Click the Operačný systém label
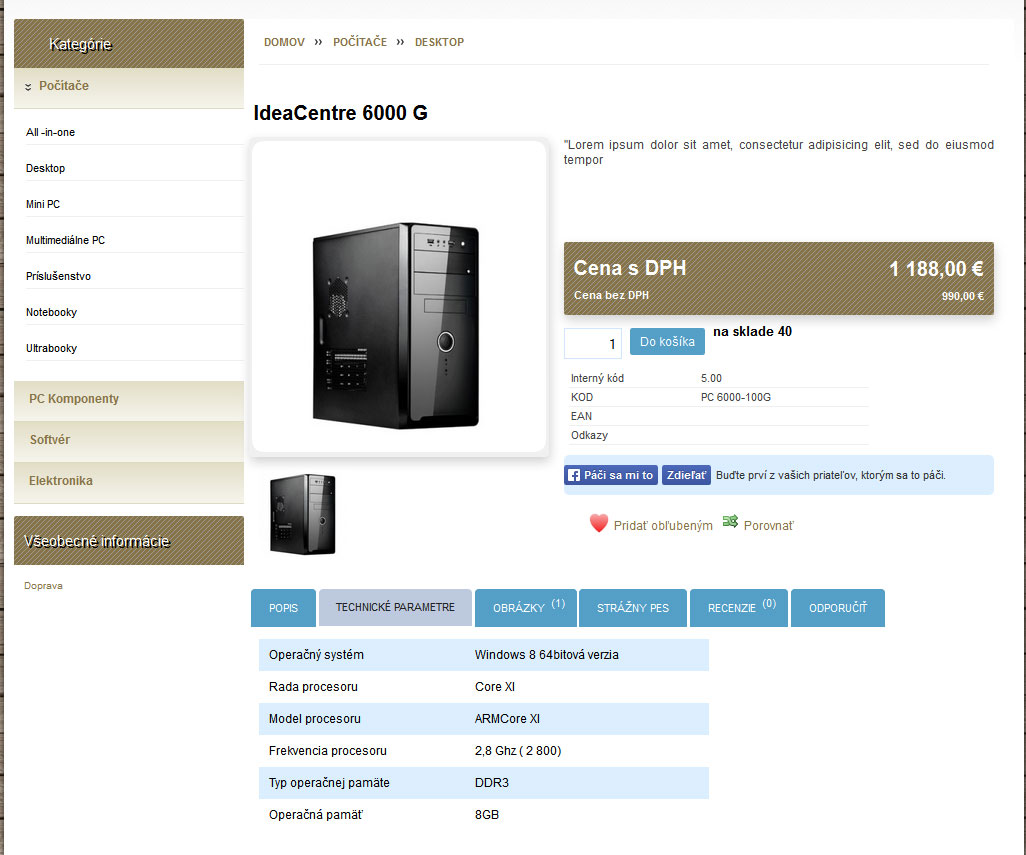Screen dimensions: 1026x855 click(316, 655)
